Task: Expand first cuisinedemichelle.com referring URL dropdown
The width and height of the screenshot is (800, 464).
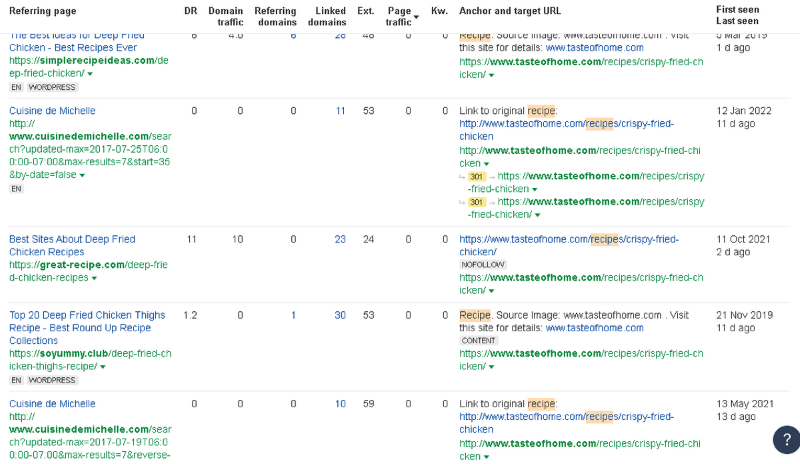Action: tap(82, 176)
